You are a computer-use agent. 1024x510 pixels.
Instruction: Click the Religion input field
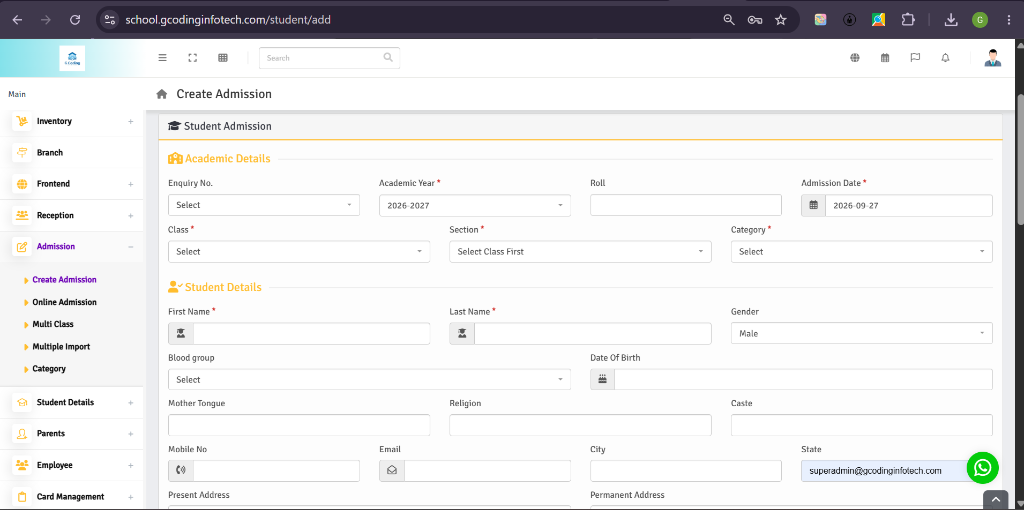pyautogui.click(x=581, y=425)
